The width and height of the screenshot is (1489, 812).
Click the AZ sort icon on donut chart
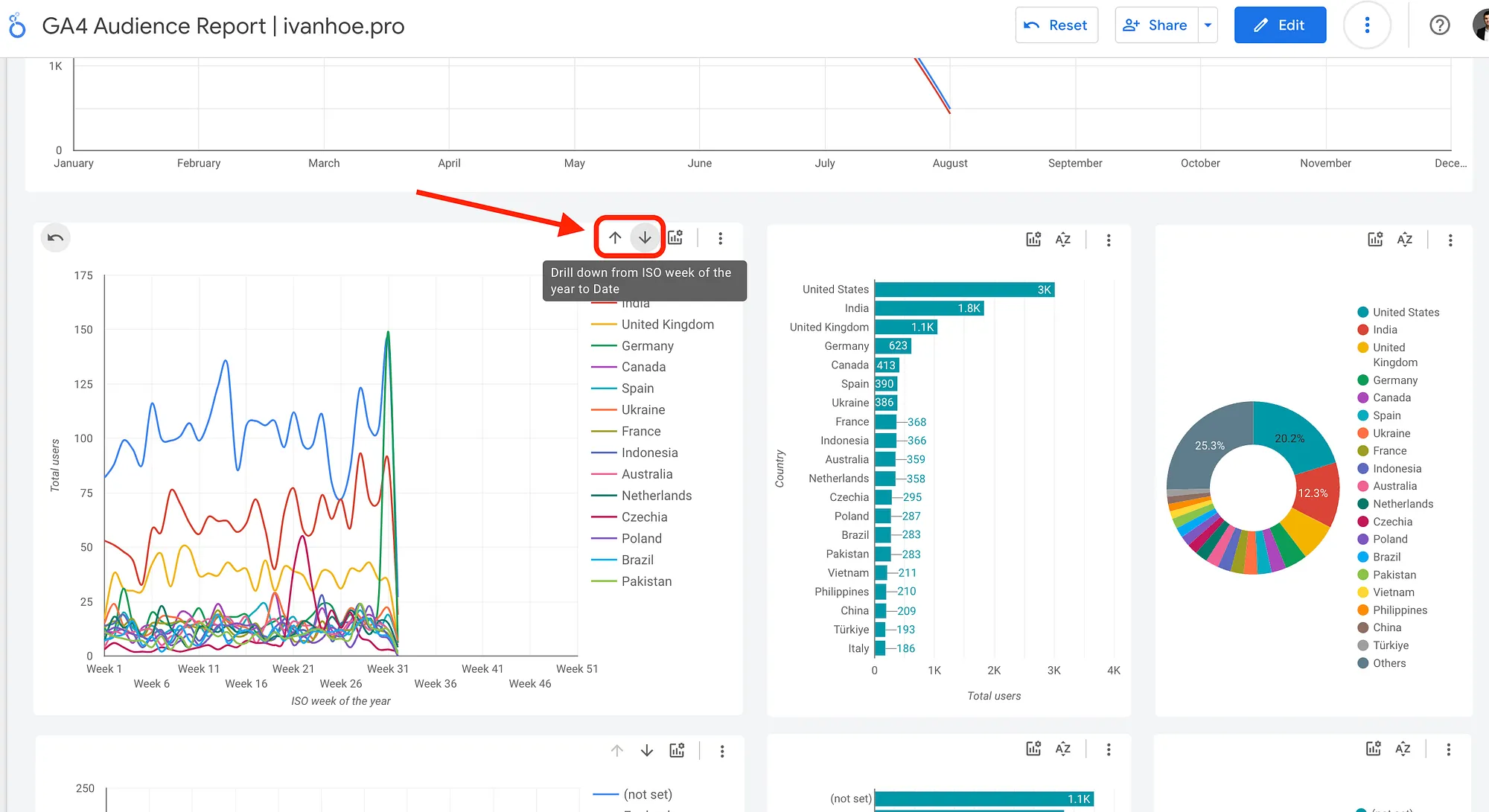[1405, 240]
